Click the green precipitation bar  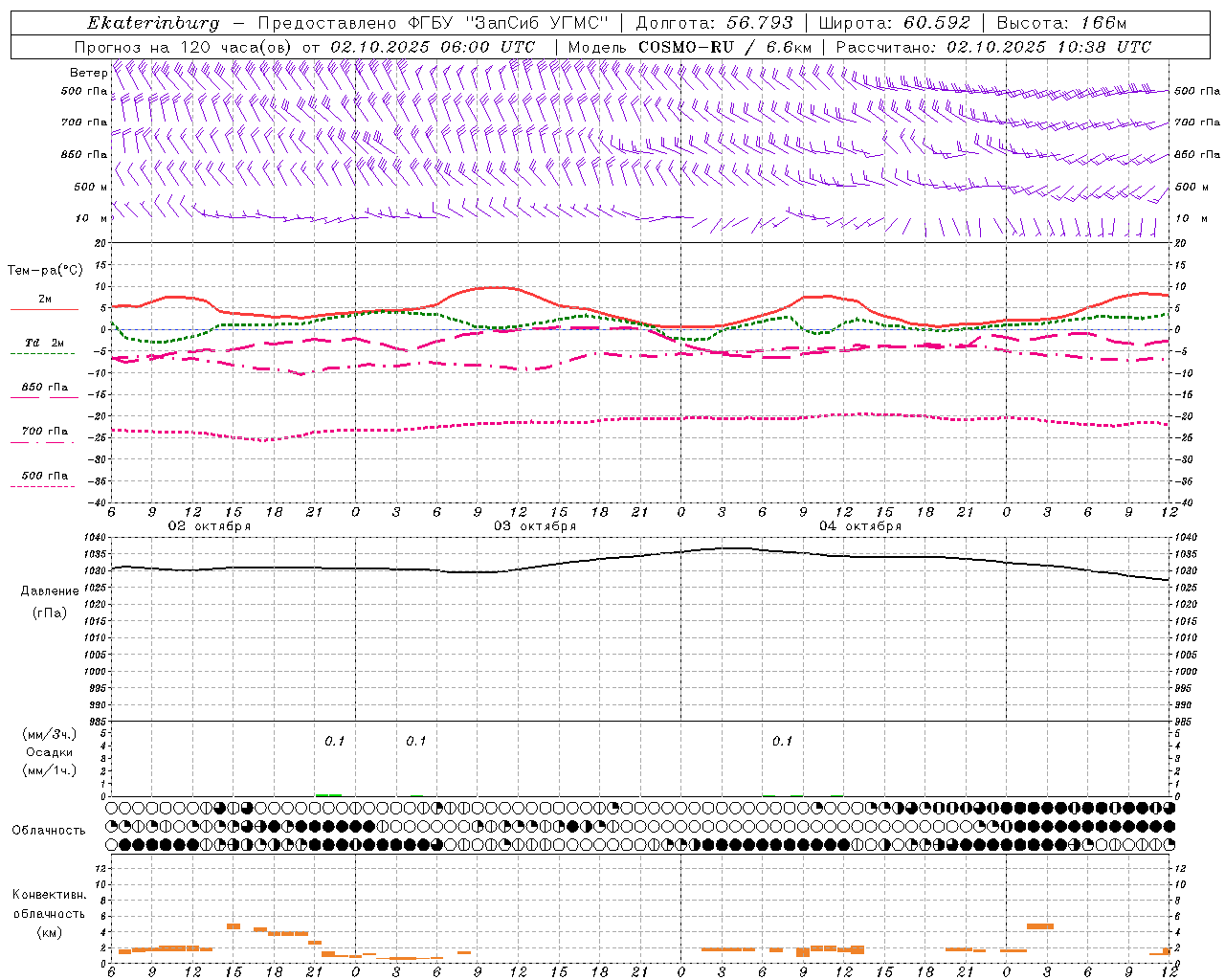coord(328,794)
